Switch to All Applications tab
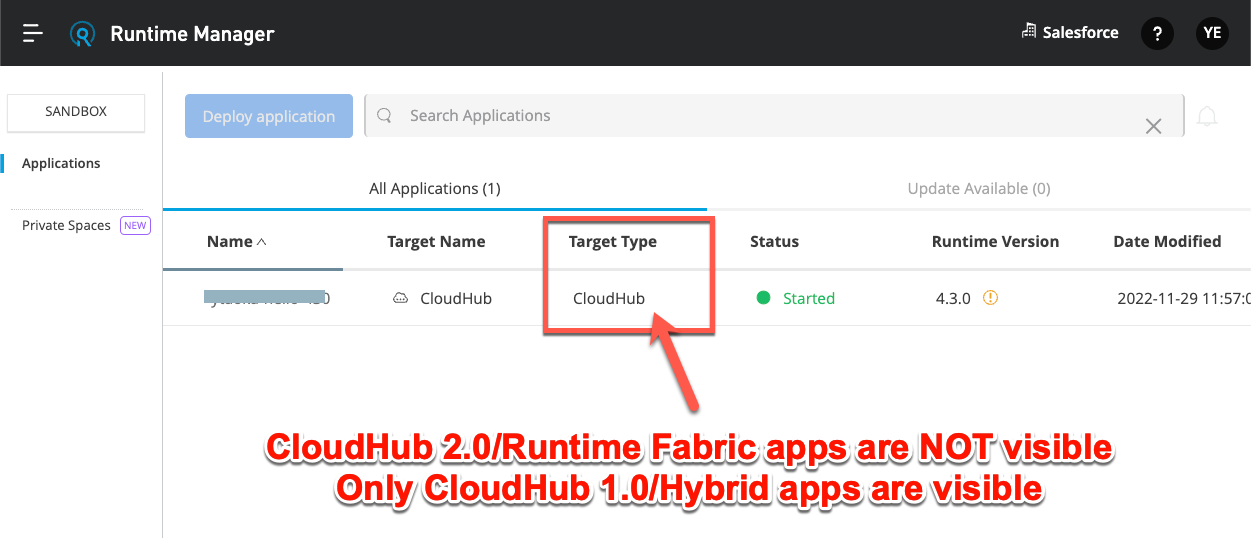1251x538 pixels. coord(434,188)
